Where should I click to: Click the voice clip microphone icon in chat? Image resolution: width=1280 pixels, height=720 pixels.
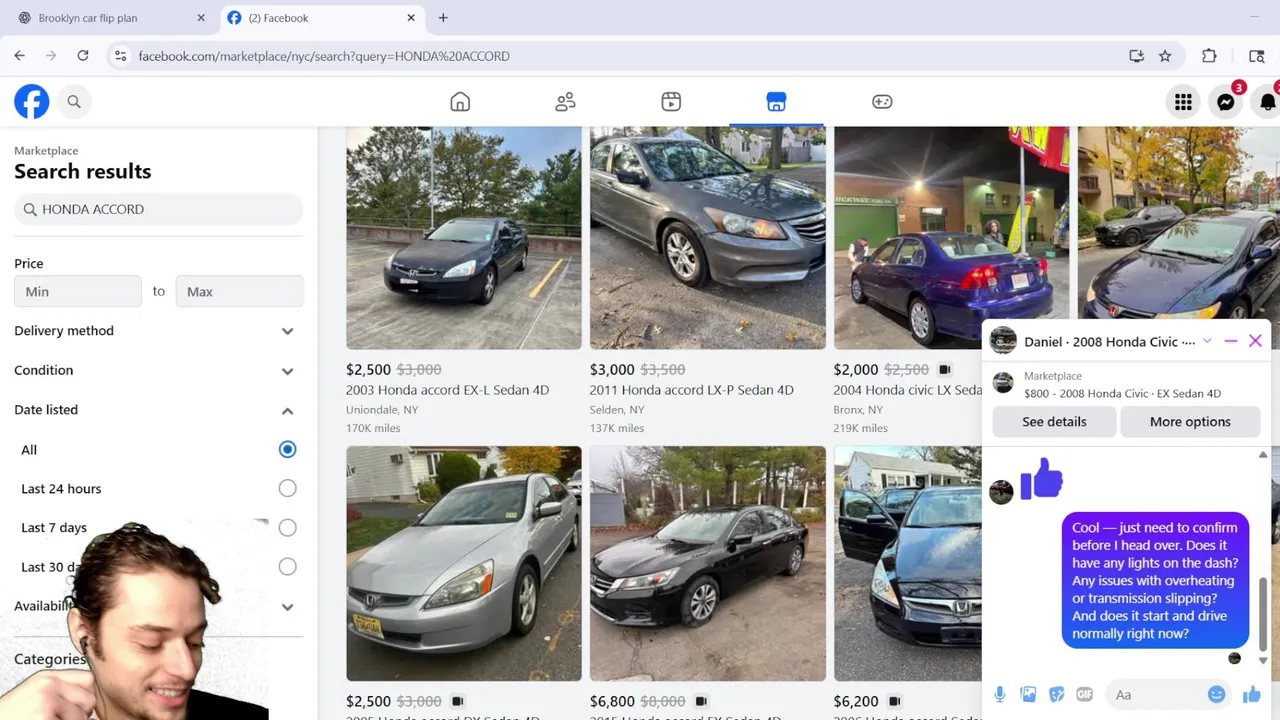(999, 695)
